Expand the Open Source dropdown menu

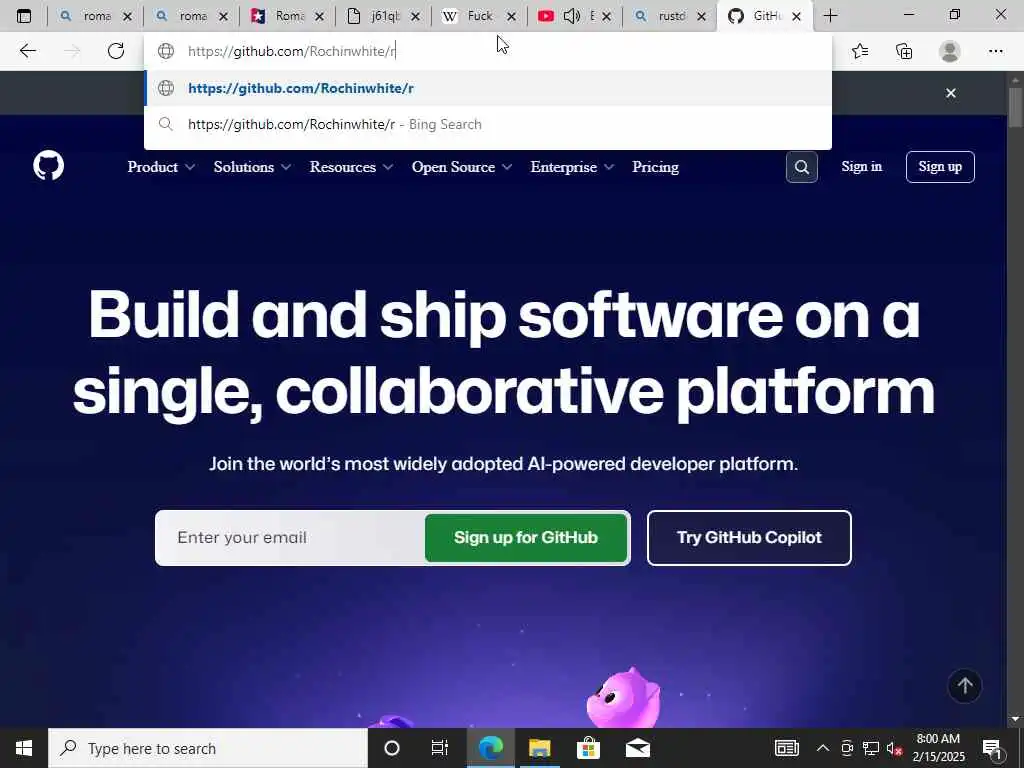462,167
